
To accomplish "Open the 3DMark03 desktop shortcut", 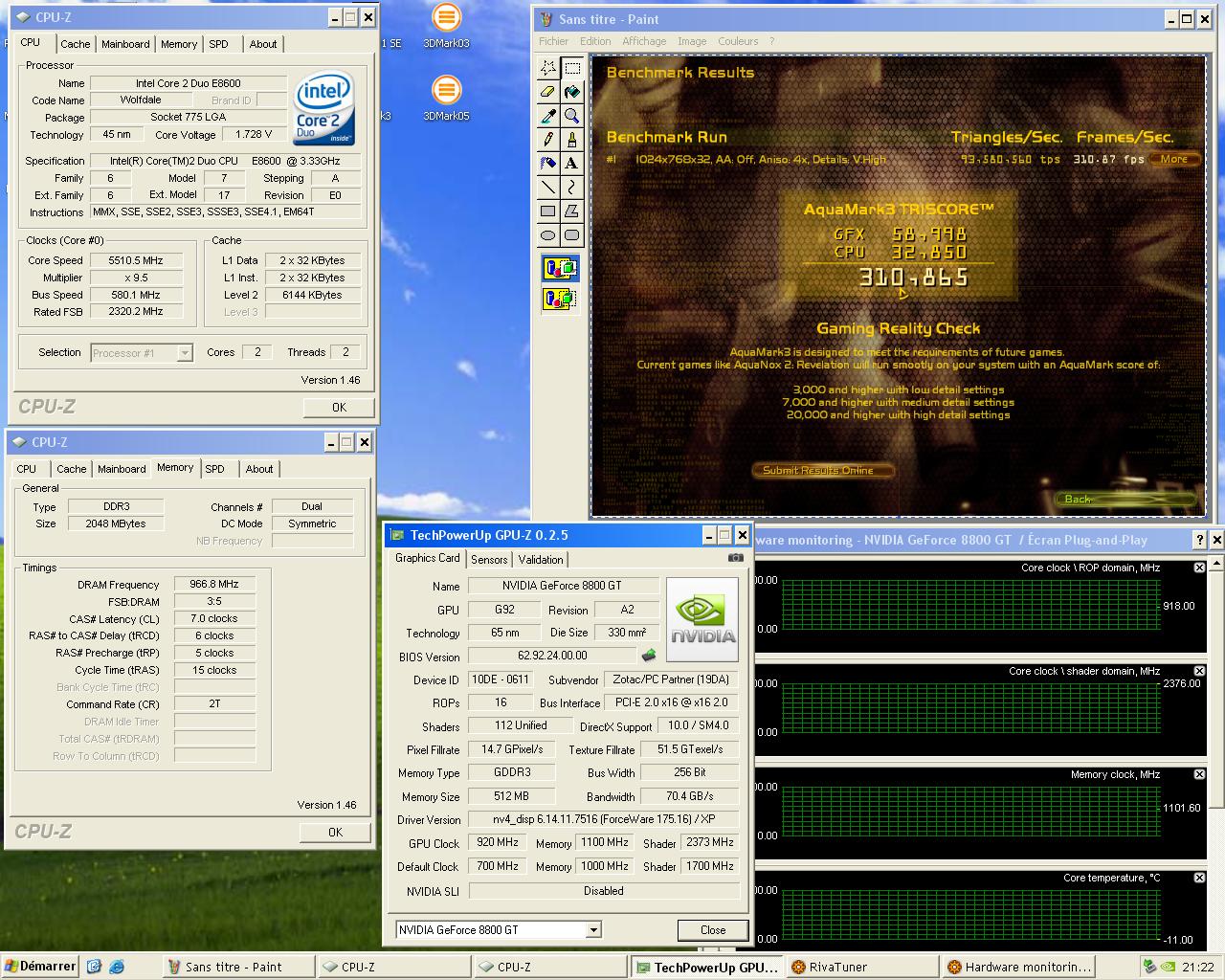I will (446, 27).
